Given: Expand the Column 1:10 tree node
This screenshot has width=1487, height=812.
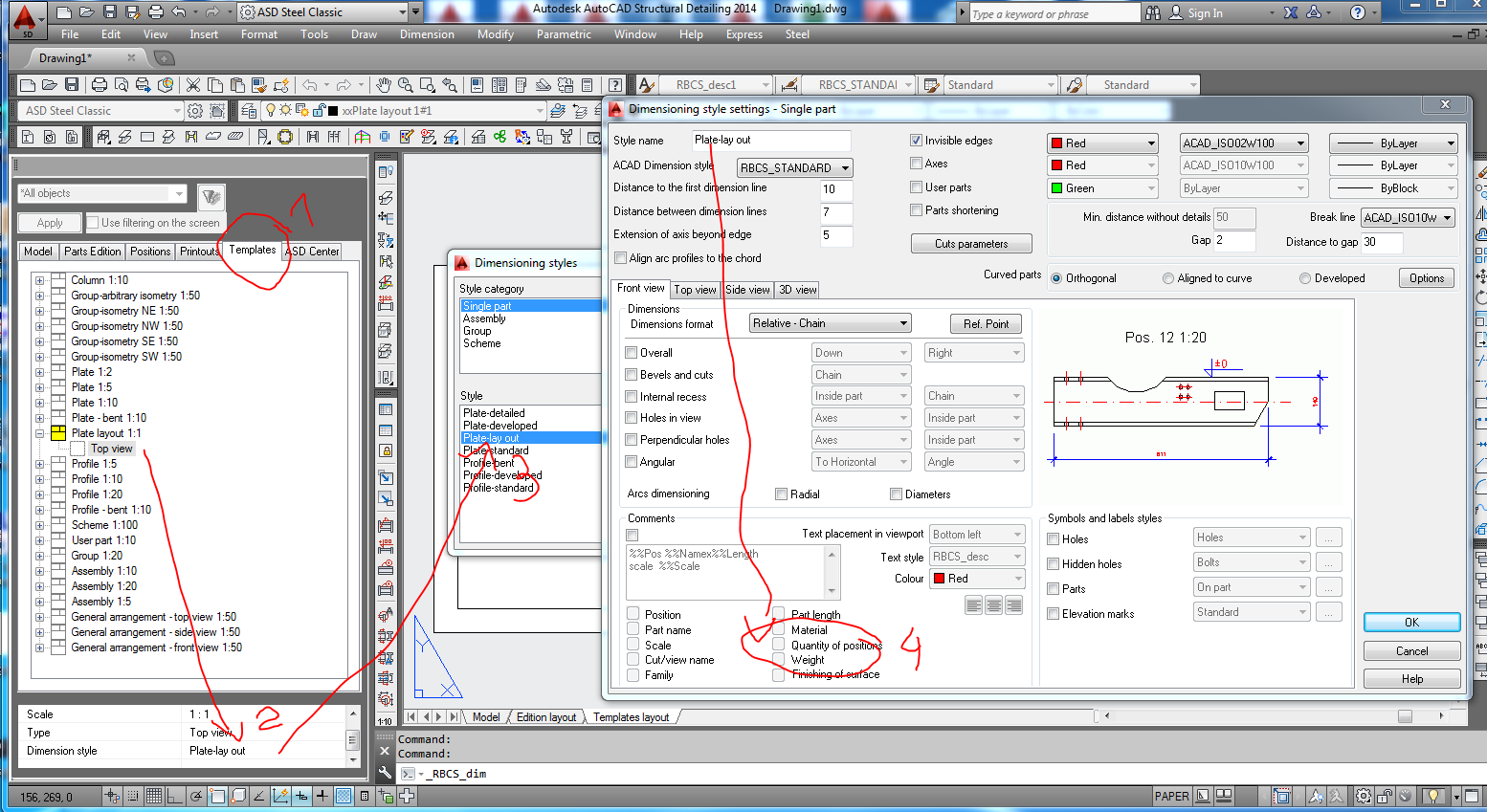Looking at the screenshot, I should [39, 280].
